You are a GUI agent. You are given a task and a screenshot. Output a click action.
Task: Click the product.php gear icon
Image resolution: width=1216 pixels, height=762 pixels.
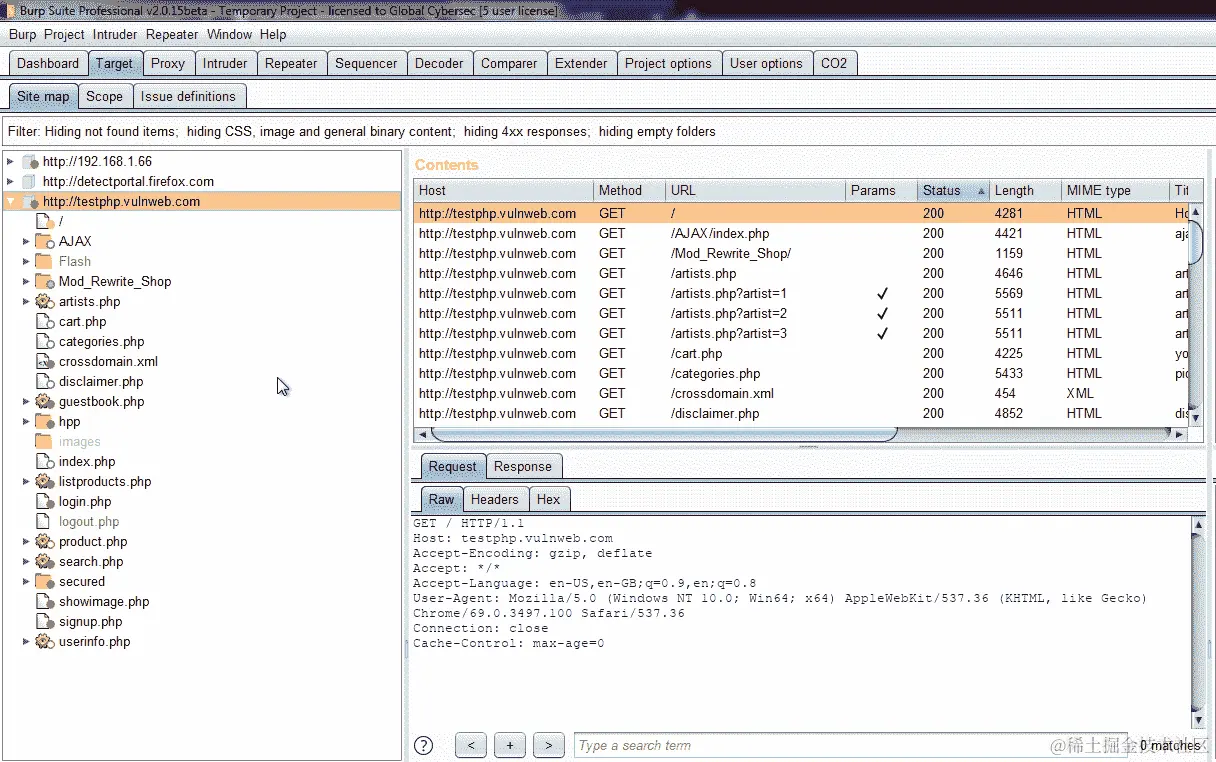click(x=44, y=541)
